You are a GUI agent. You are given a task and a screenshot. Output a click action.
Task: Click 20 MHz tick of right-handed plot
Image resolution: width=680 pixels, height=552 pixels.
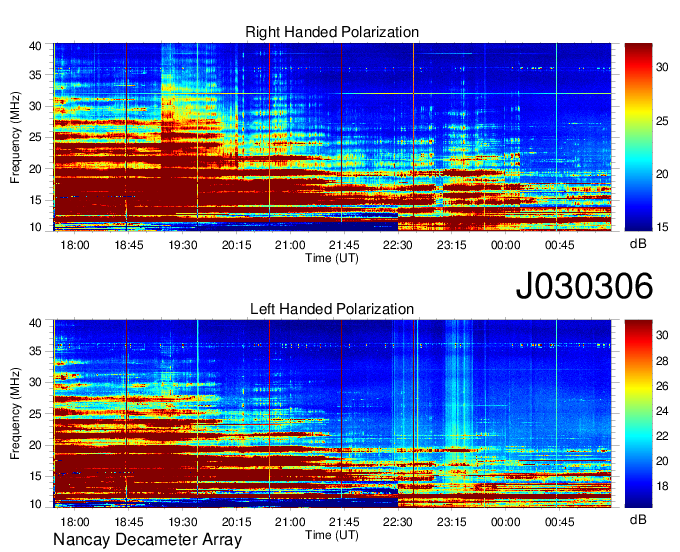point(36,169)
